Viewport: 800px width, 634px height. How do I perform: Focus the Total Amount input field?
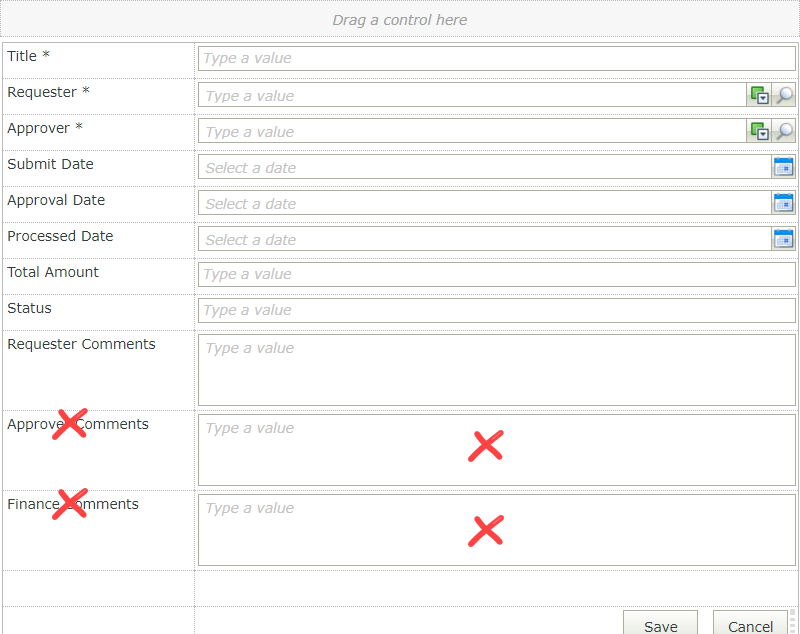(450, 274)
